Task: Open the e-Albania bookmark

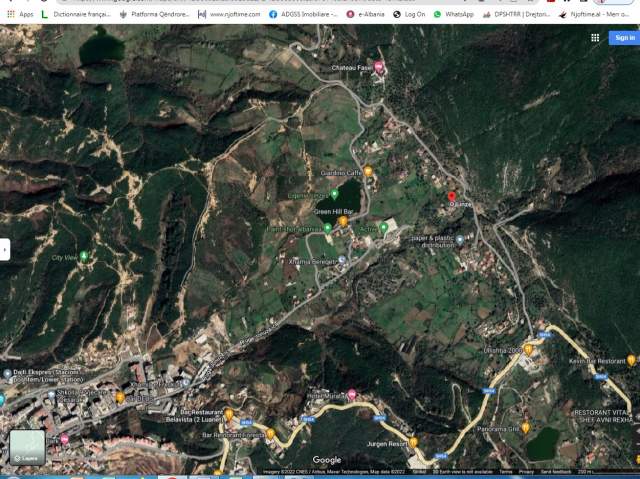Action: [365, 14]
